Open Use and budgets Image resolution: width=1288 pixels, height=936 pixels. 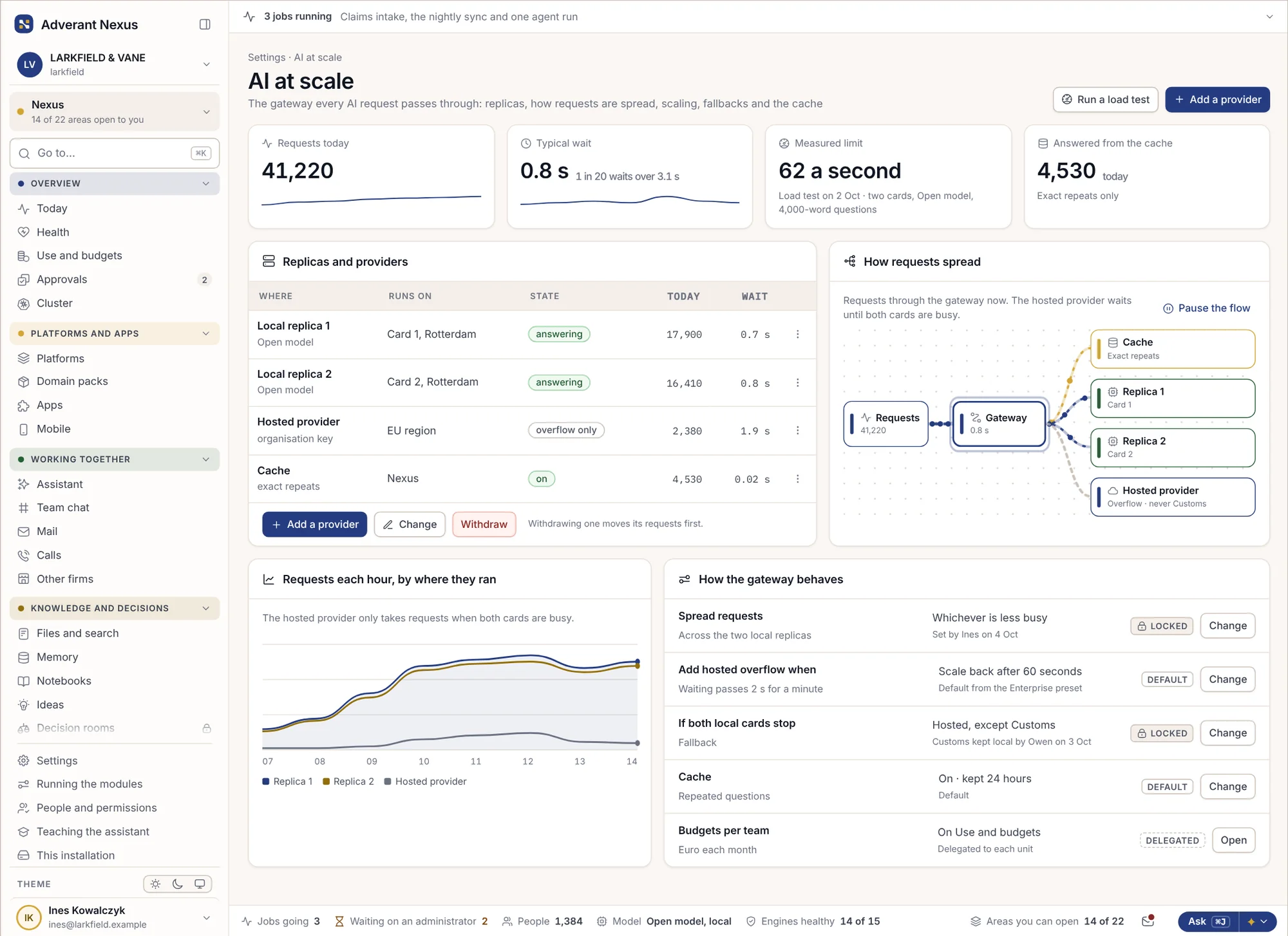click(x=115, y=256)
